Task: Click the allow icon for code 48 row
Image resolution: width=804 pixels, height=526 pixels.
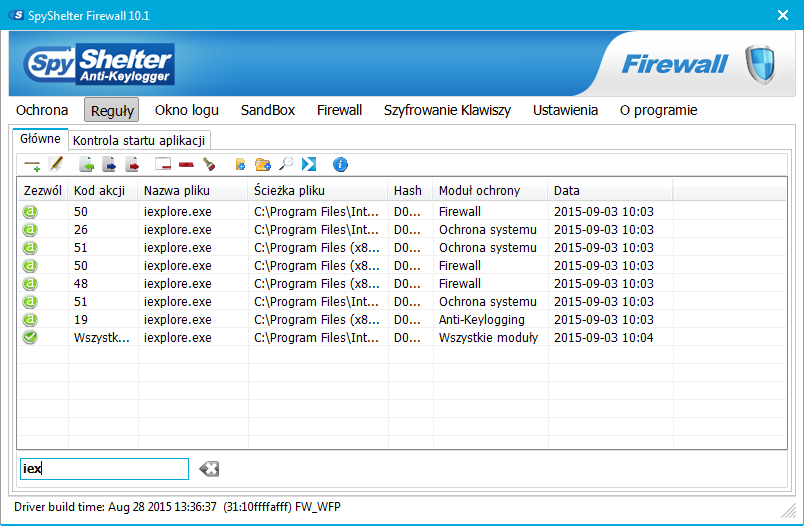Action: (30, 283)
